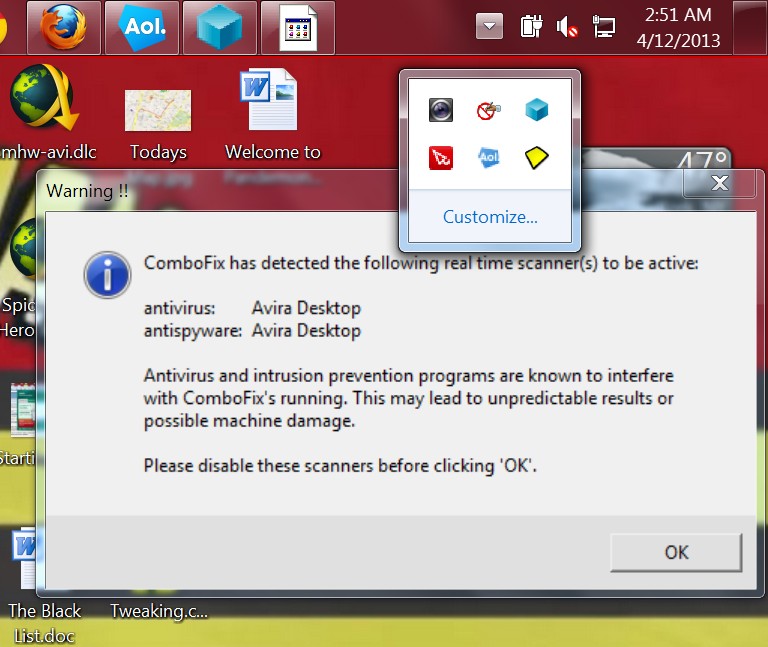Click the Warning !! dialog title
768x647 pixels.
(87, 191)
